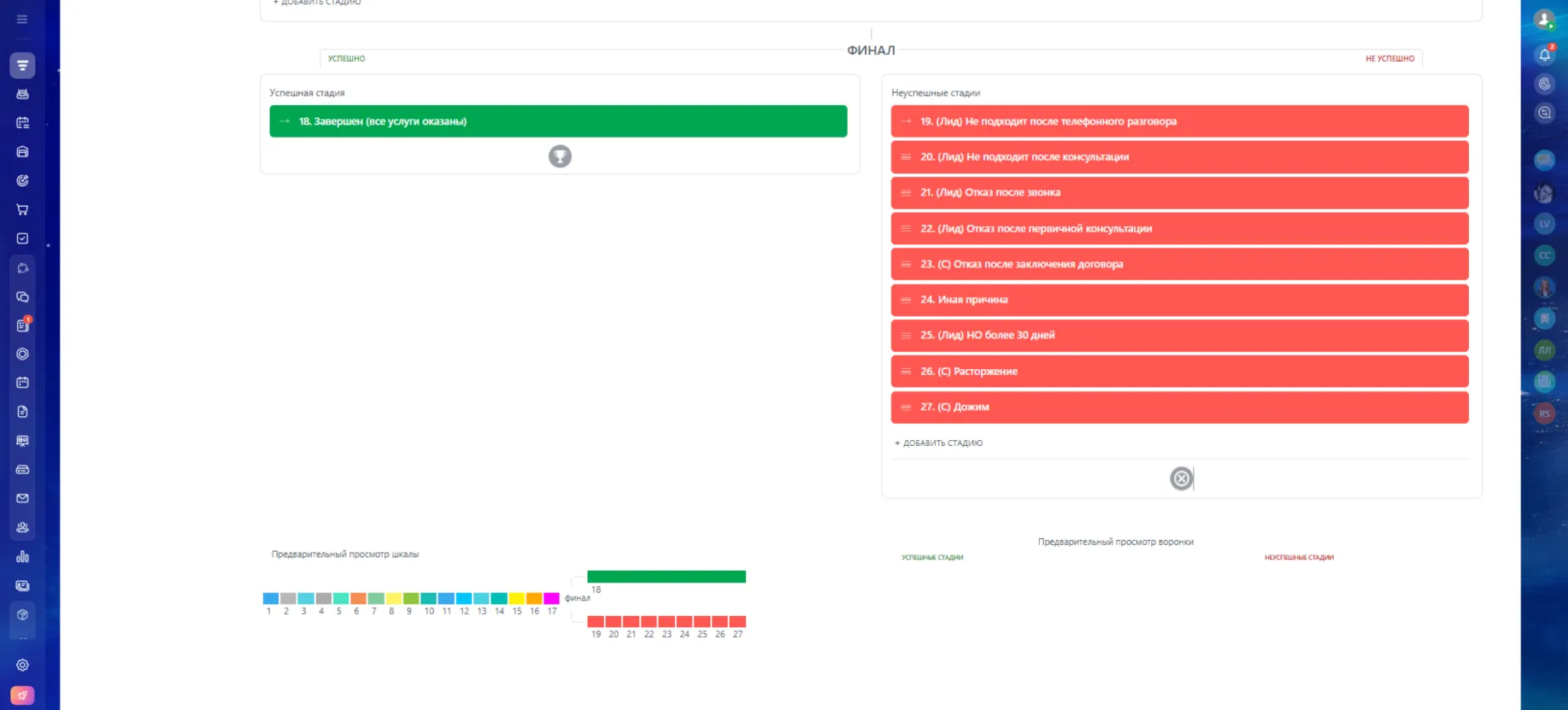Screen dimensions: 1568x710
Task: Click the shopping cart icon in the sidebar
Action: coord(22,209)
